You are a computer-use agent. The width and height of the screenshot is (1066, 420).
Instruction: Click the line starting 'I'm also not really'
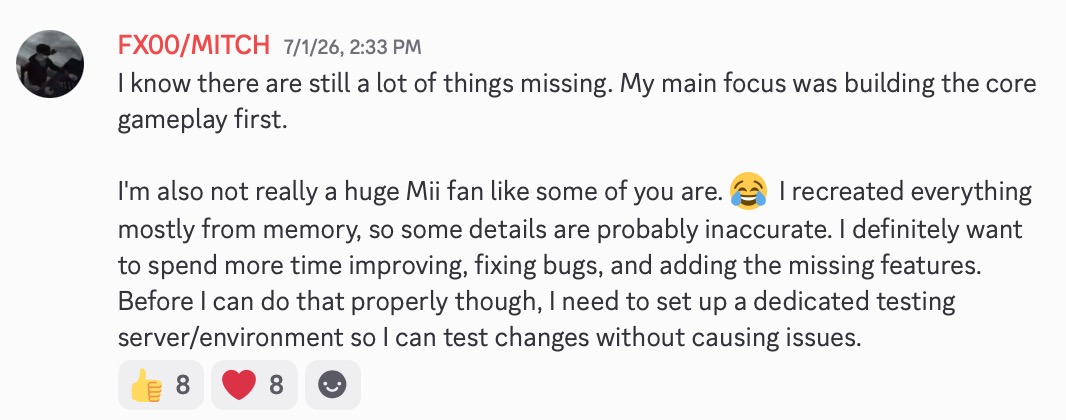574,192
